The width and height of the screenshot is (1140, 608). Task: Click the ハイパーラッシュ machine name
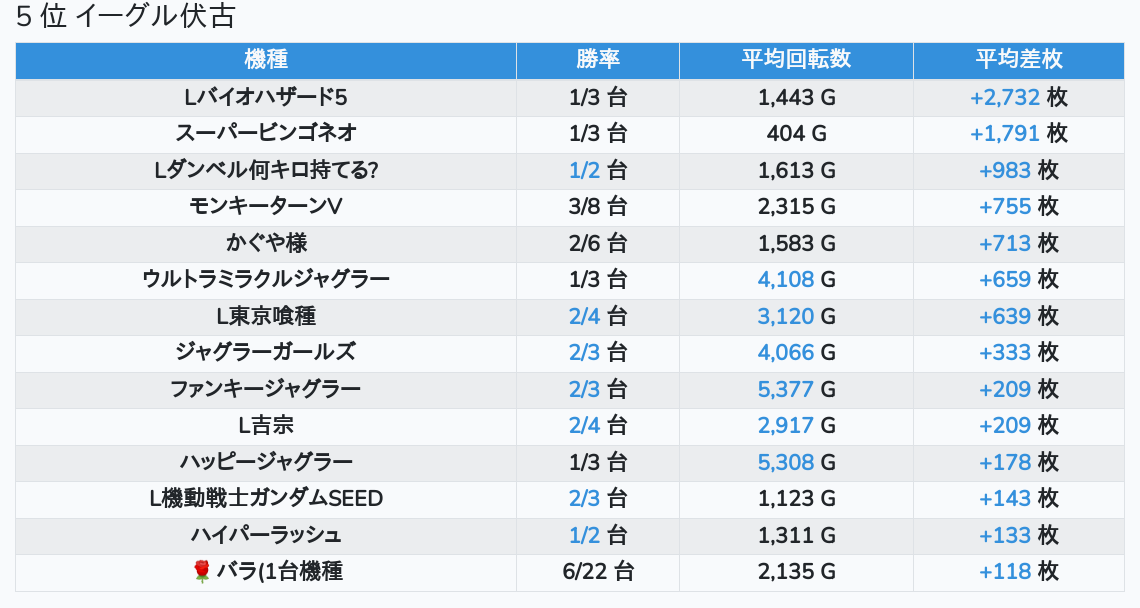tap(266, 535)
